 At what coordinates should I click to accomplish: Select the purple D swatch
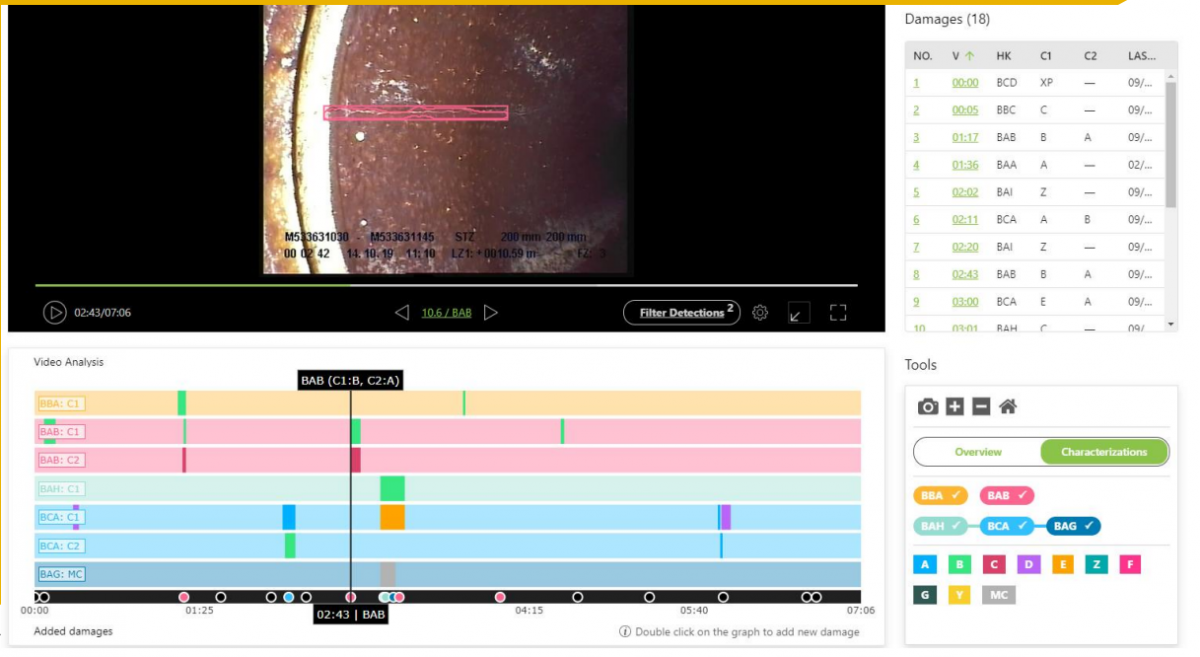1028,565
